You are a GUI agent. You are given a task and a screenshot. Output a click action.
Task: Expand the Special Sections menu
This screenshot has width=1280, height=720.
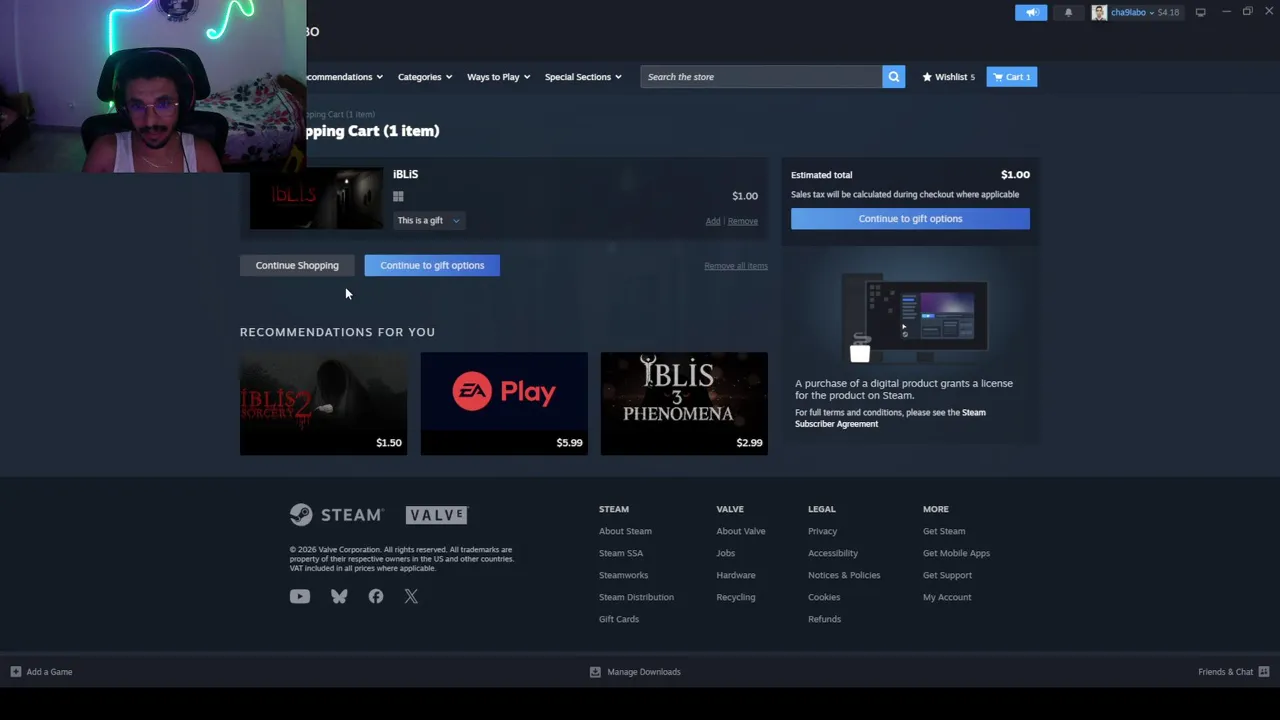583,77
